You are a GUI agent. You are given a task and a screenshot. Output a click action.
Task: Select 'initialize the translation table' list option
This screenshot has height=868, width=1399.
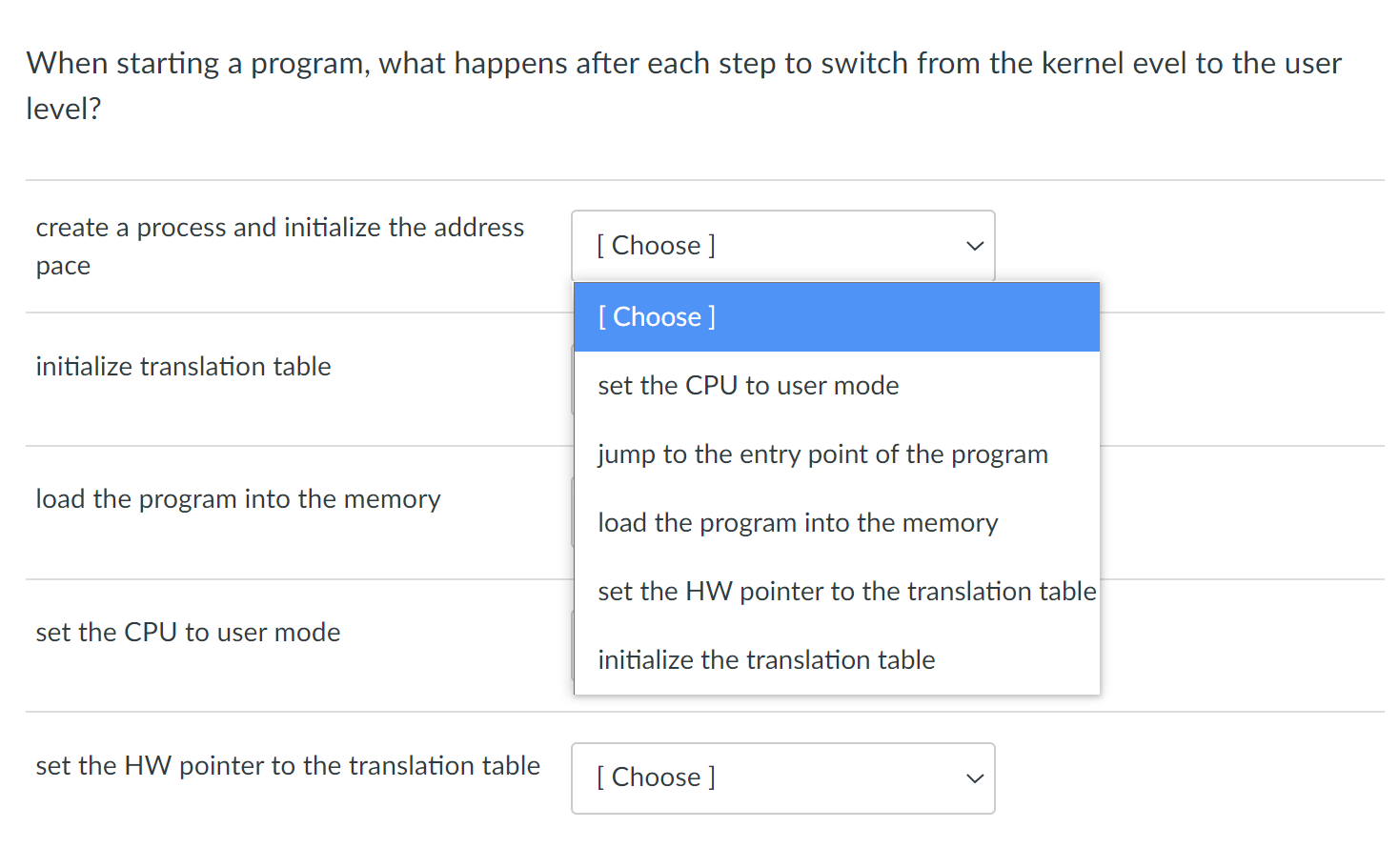pyautogui.click(x=837, y=660)
